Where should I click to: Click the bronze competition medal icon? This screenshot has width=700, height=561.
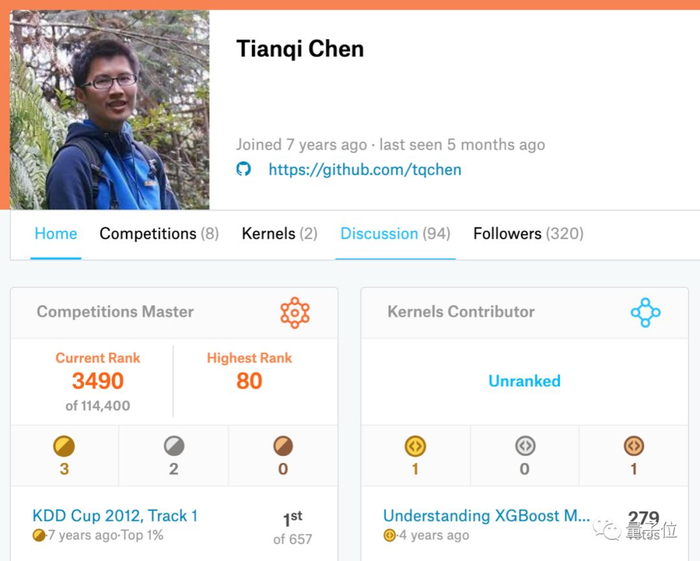283,446
